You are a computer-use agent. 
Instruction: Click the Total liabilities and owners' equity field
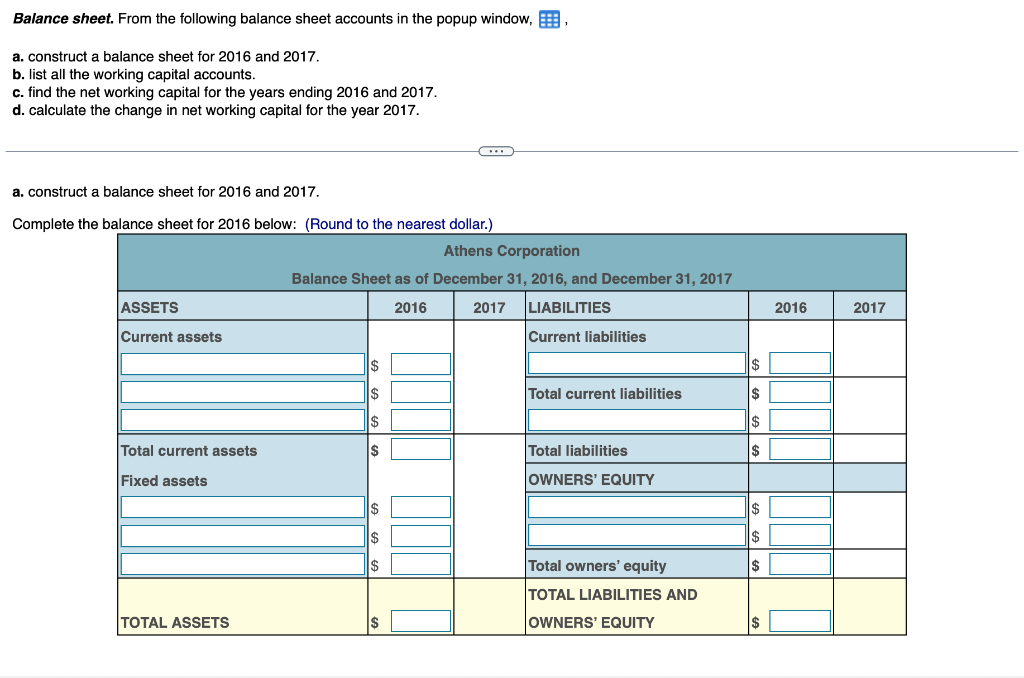click(800, 620)
